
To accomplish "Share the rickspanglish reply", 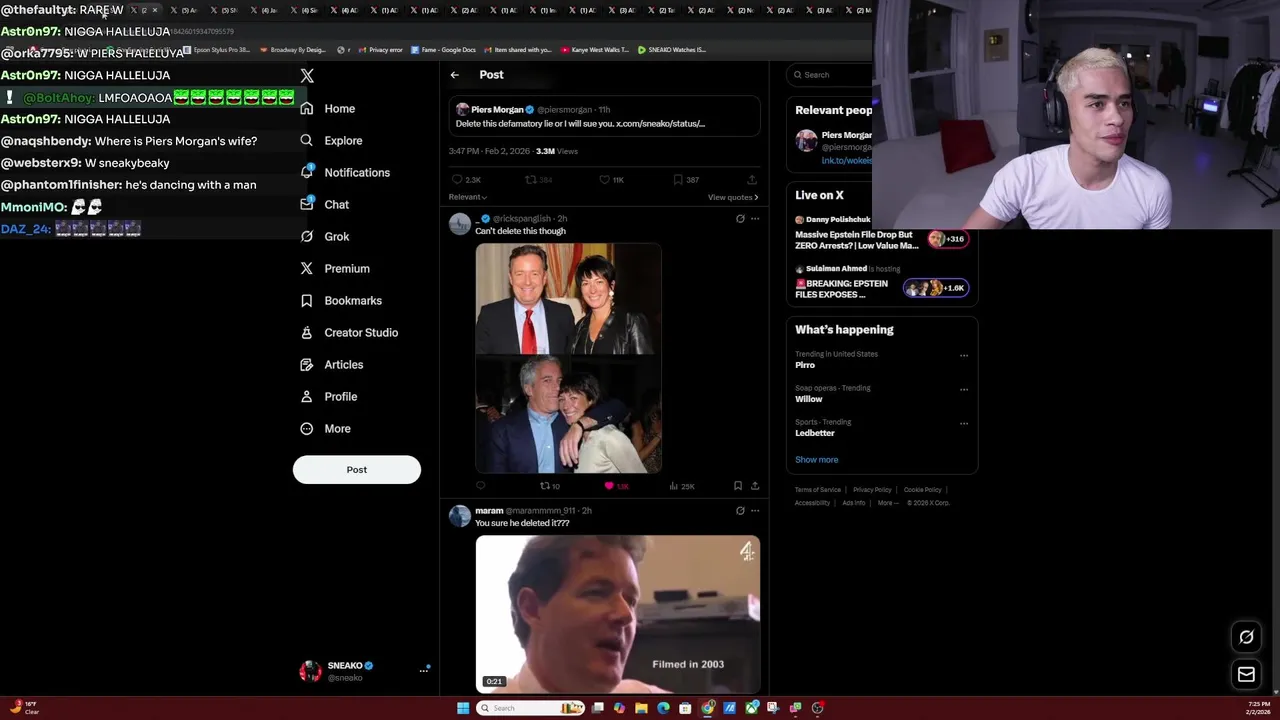I will coord(755,486).
